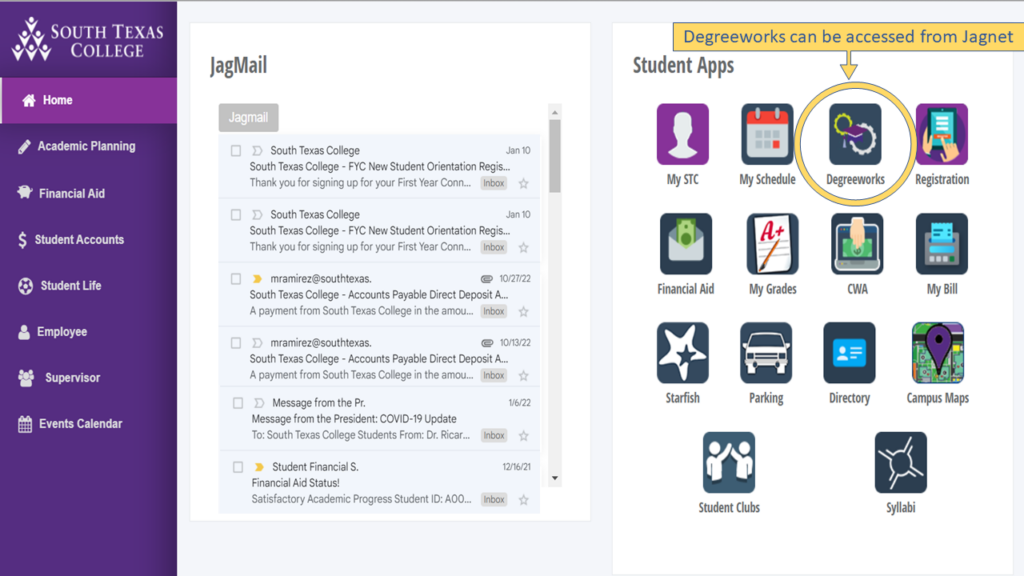Check the Student Financial S. email checkbox
Image resolution: width=1024 pixels, height=576 pixels.
[238, 467]
